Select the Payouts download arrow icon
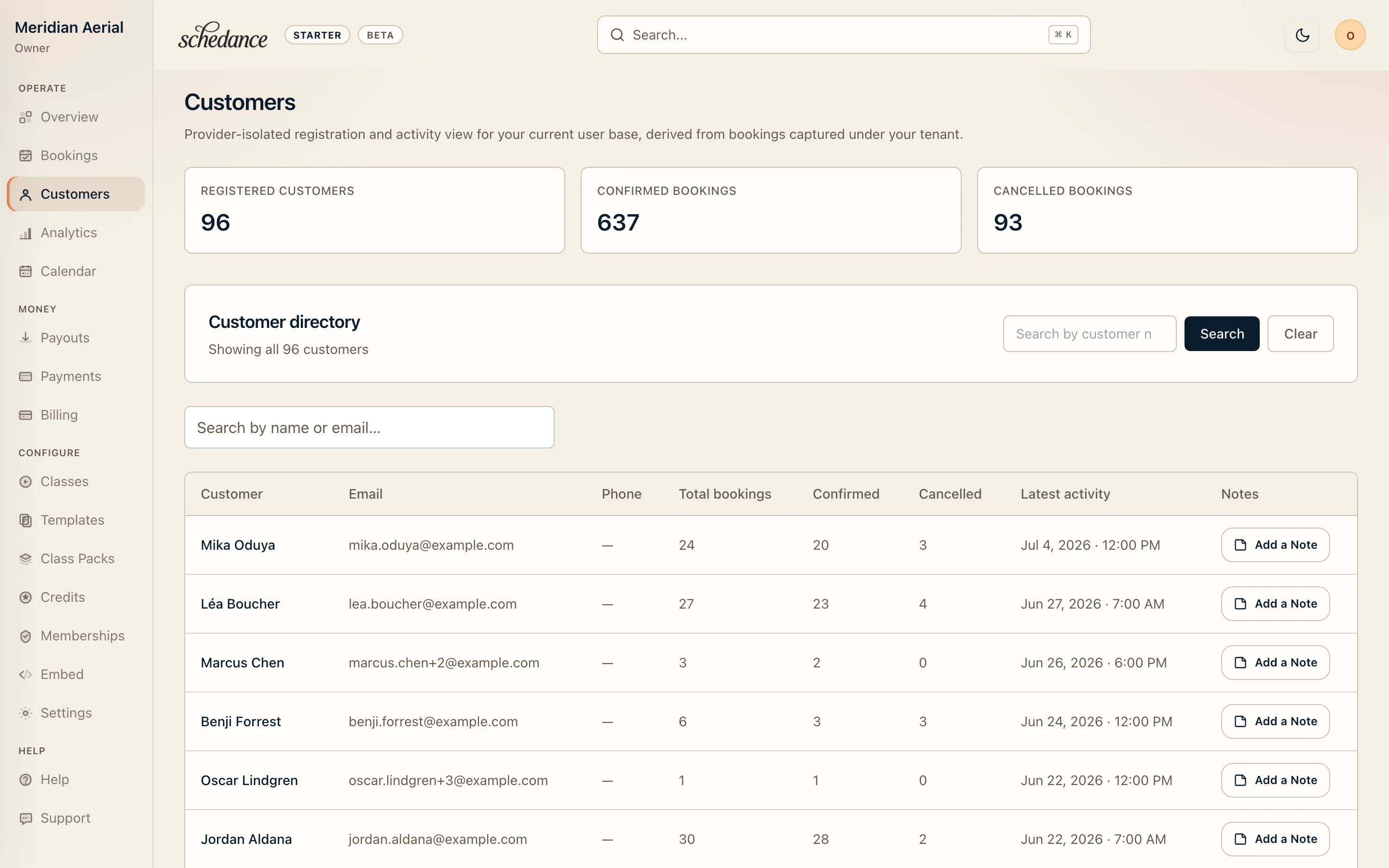The height and width of the screenshot is (868, 1389). (25, 338)
